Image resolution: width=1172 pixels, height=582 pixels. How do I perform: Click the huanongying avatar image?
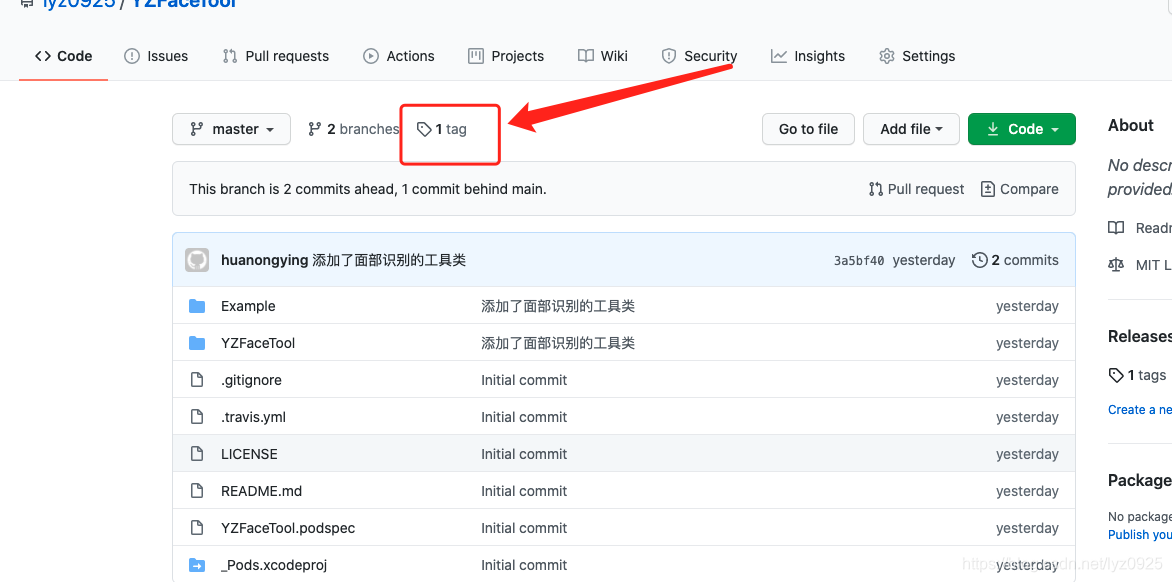pyautogui.click(x=197, y=260)
